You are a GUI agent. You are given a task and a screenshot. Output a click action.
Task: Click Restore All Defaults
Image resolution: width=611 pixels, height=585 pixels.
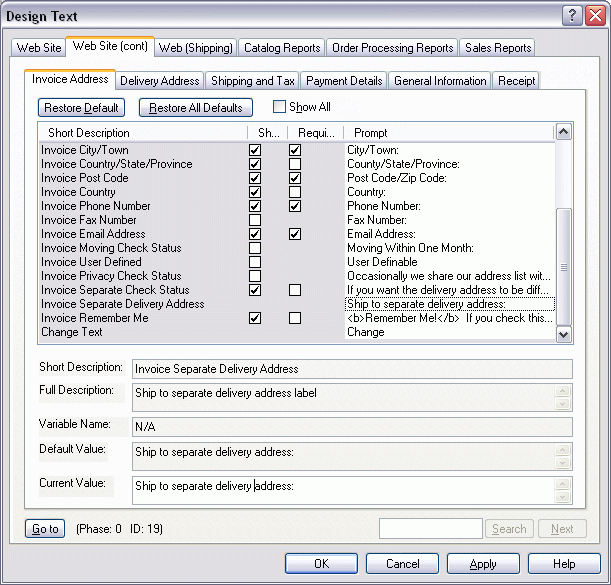(x=196, y=108)
